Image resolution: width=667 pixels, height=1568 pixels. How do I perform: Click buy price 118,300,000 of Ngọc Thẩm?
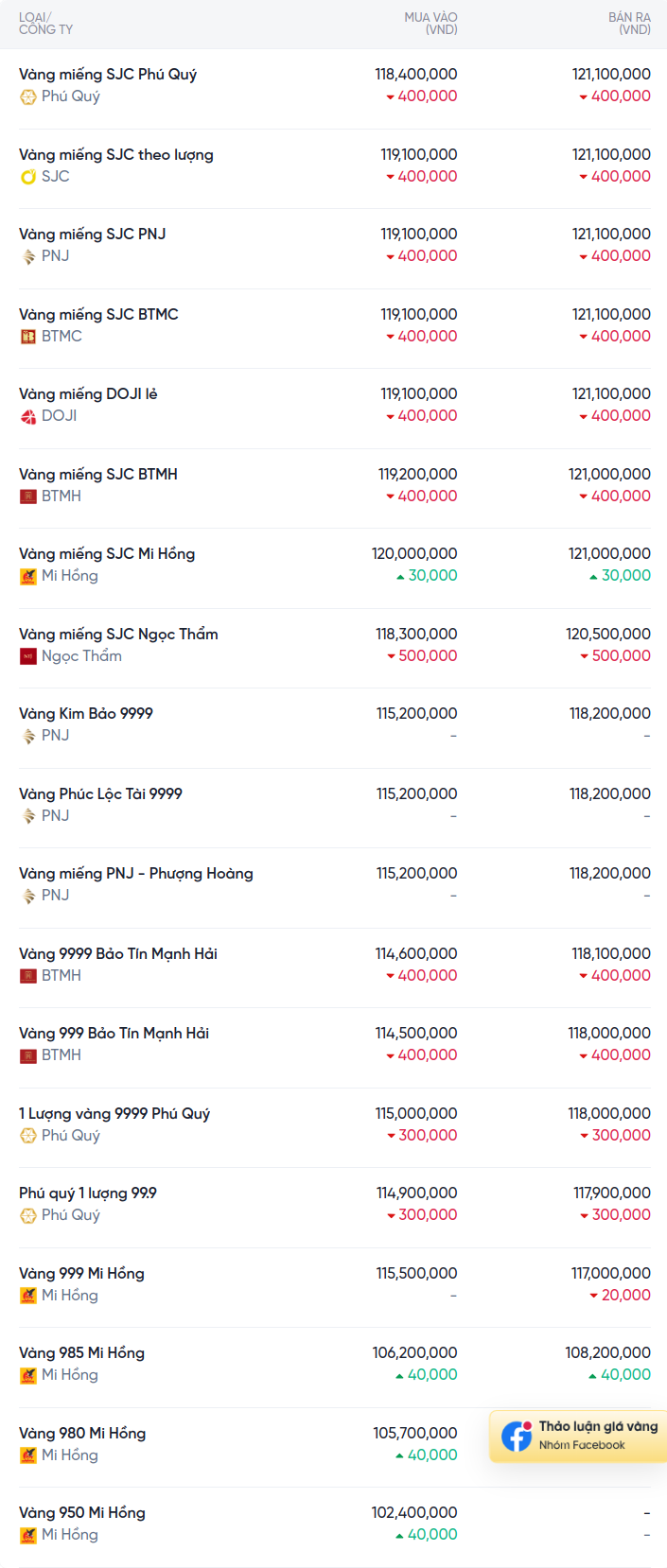416,635
